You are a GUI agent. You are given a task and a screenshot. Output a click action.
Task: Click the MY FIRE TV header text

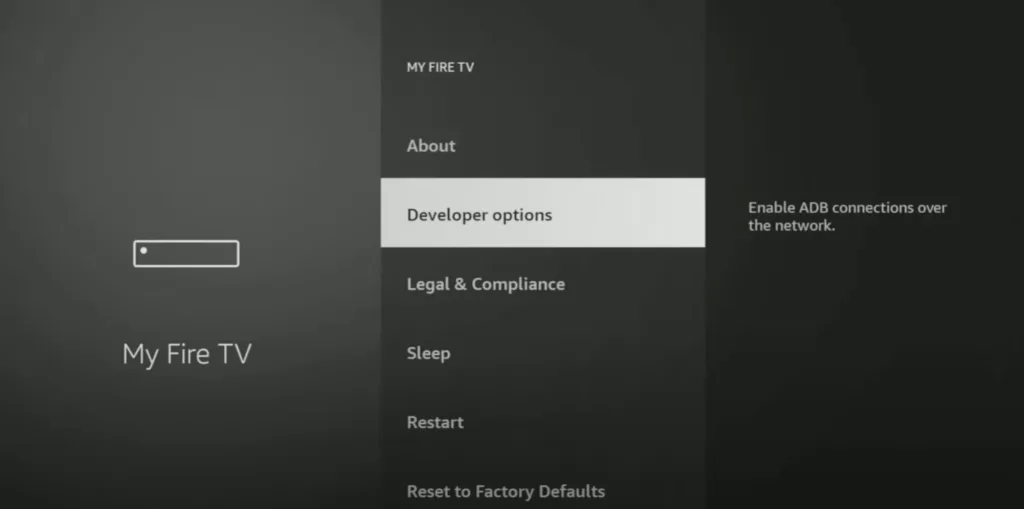440,67
